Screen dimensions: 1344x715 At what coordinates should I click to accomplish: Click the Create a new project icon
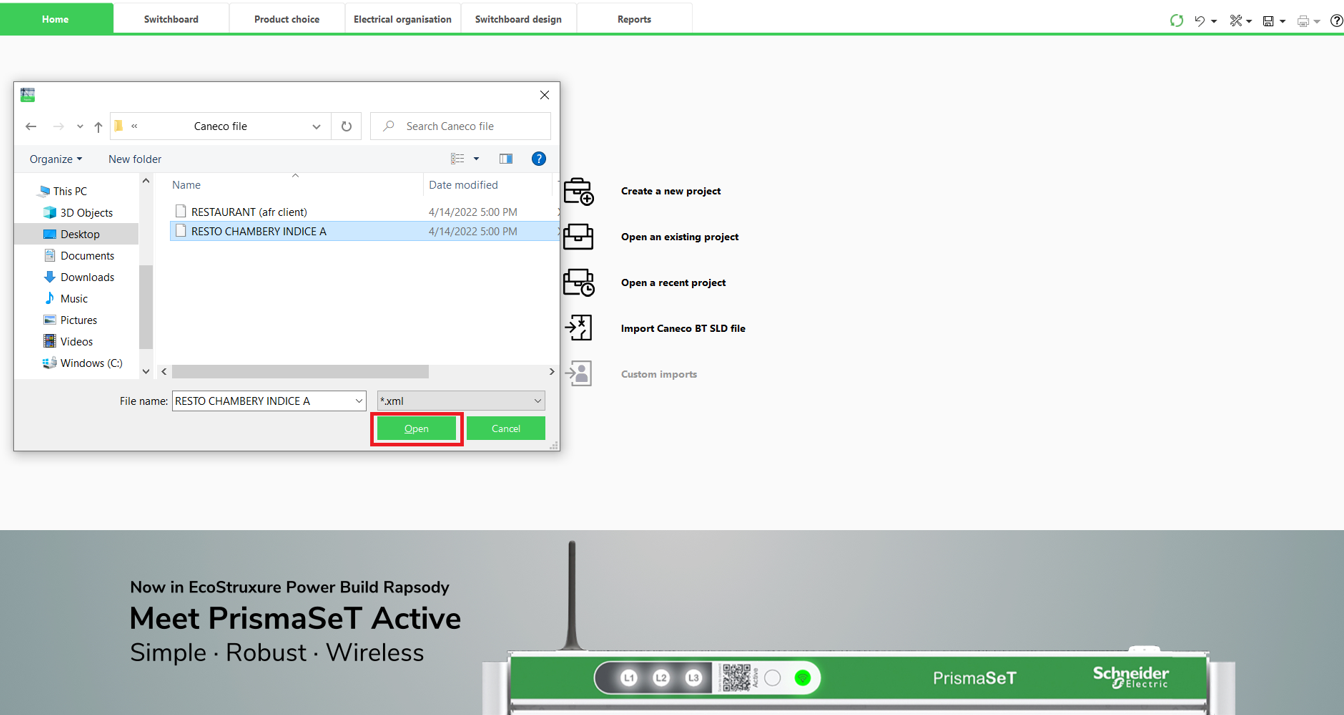(x=578, y=191)
